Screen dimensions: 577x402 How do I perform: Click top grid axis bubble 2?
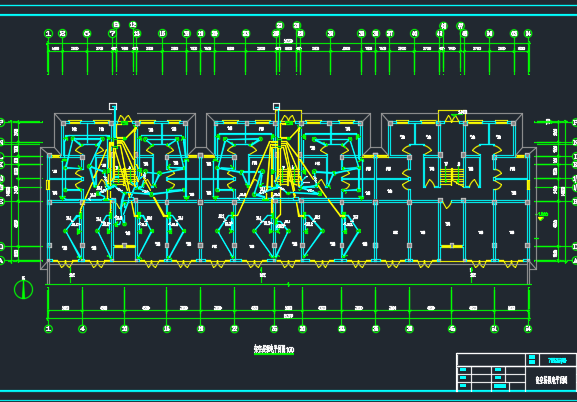coord(63,34)
